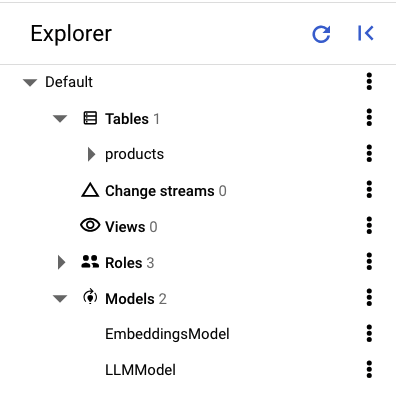396x397 pixels.
Task: Select the LLMModel entry
Action: pos(140,370)
